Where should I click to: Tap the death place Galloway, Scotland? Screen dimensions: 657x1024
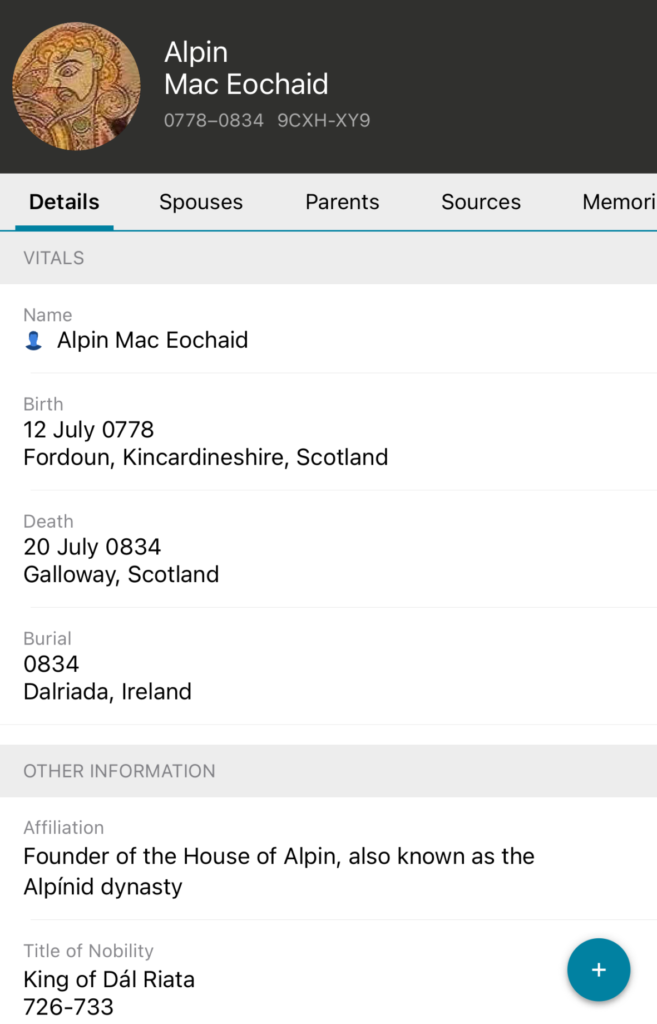(x=121, y=575)
